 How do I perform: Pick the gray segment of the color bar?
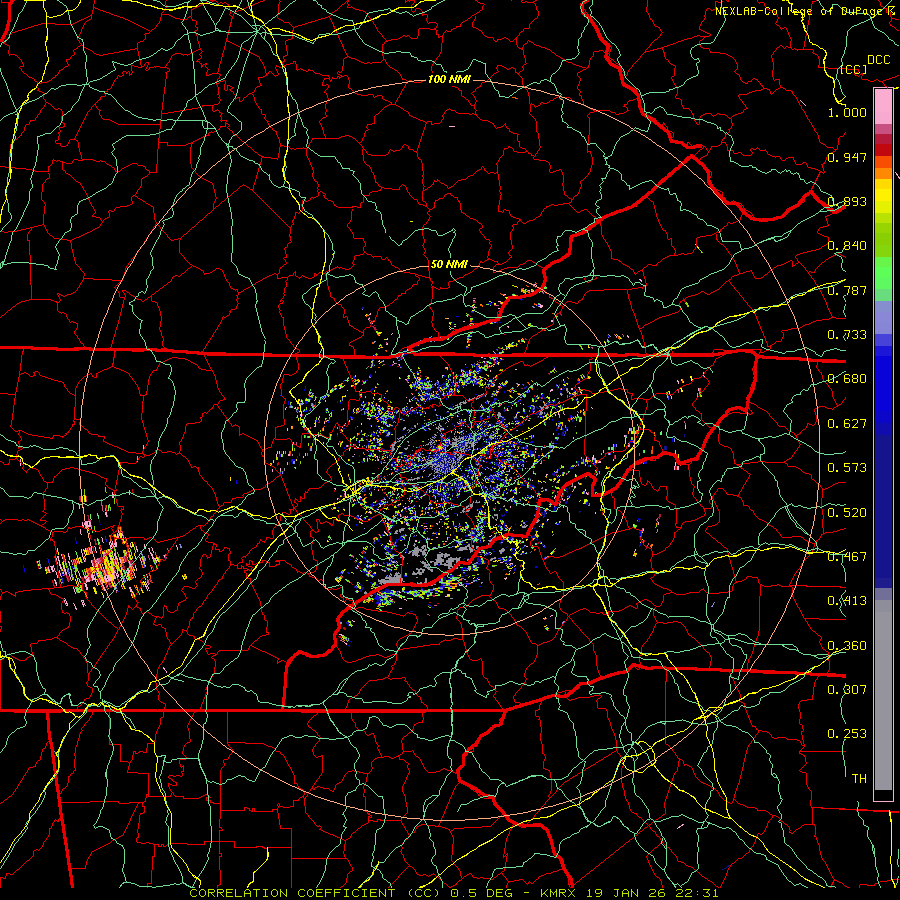click(x=883, y=695)
